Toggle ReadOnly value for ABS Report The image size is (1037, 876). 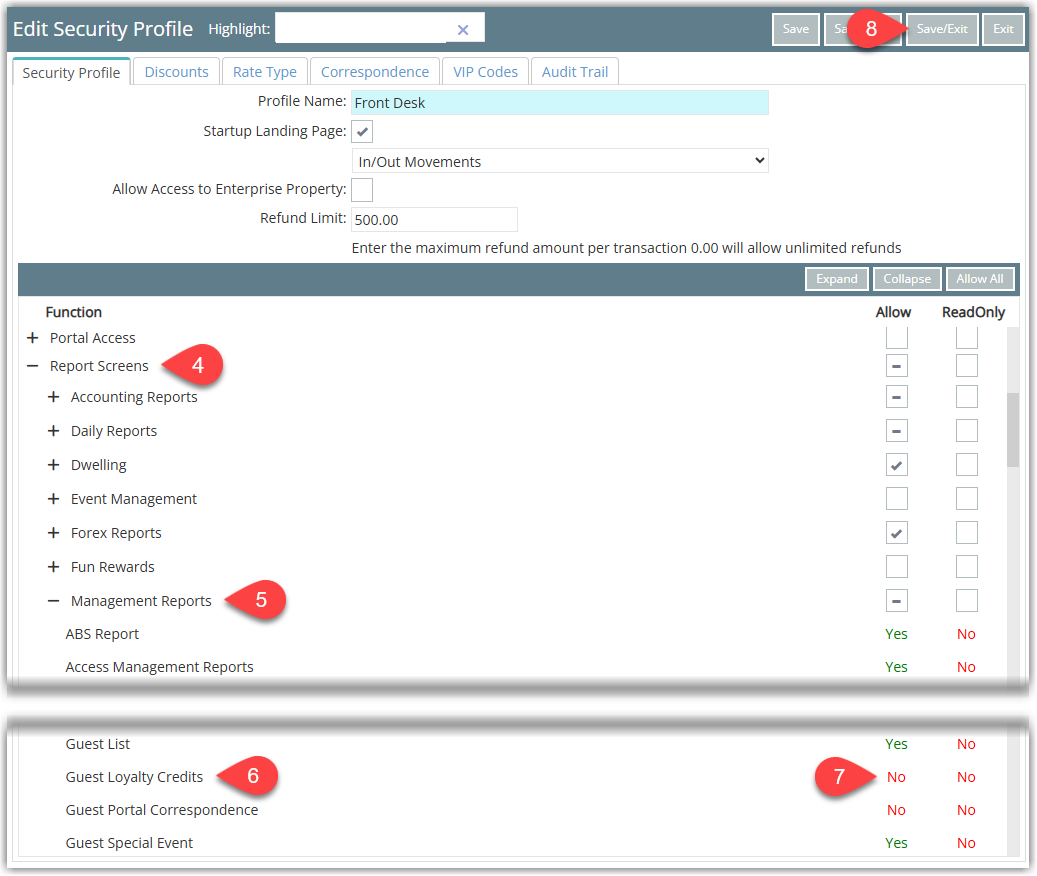coord(966,634)
